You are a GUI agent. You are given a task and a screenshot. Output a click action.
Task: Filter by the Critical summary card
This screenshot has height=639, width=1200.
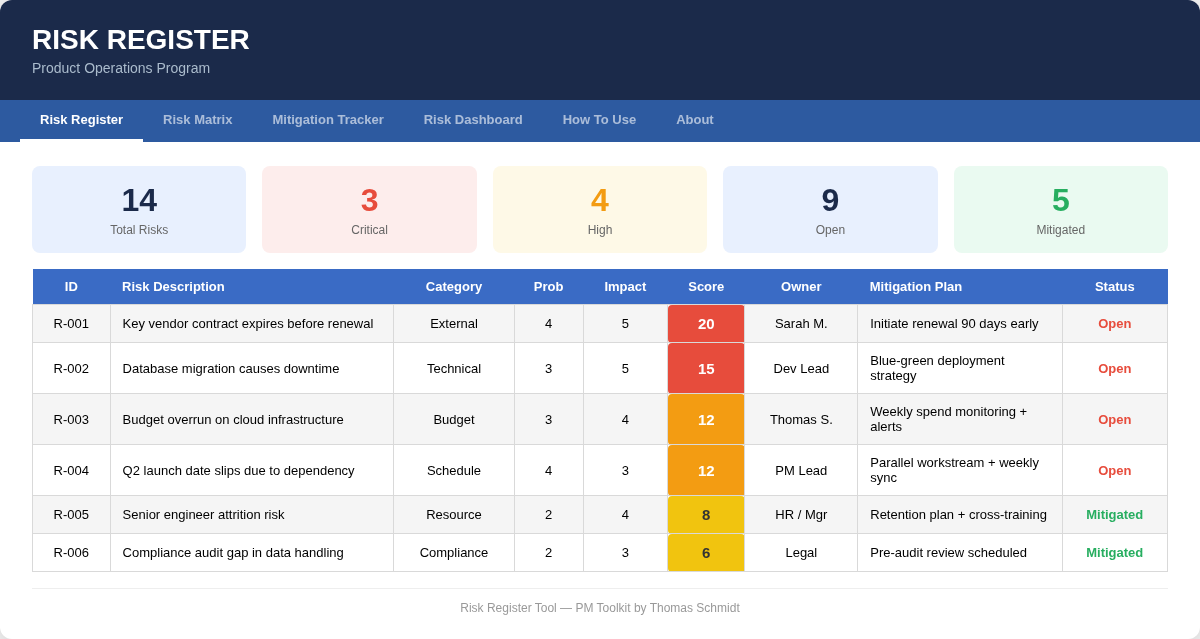pos(369,209)
